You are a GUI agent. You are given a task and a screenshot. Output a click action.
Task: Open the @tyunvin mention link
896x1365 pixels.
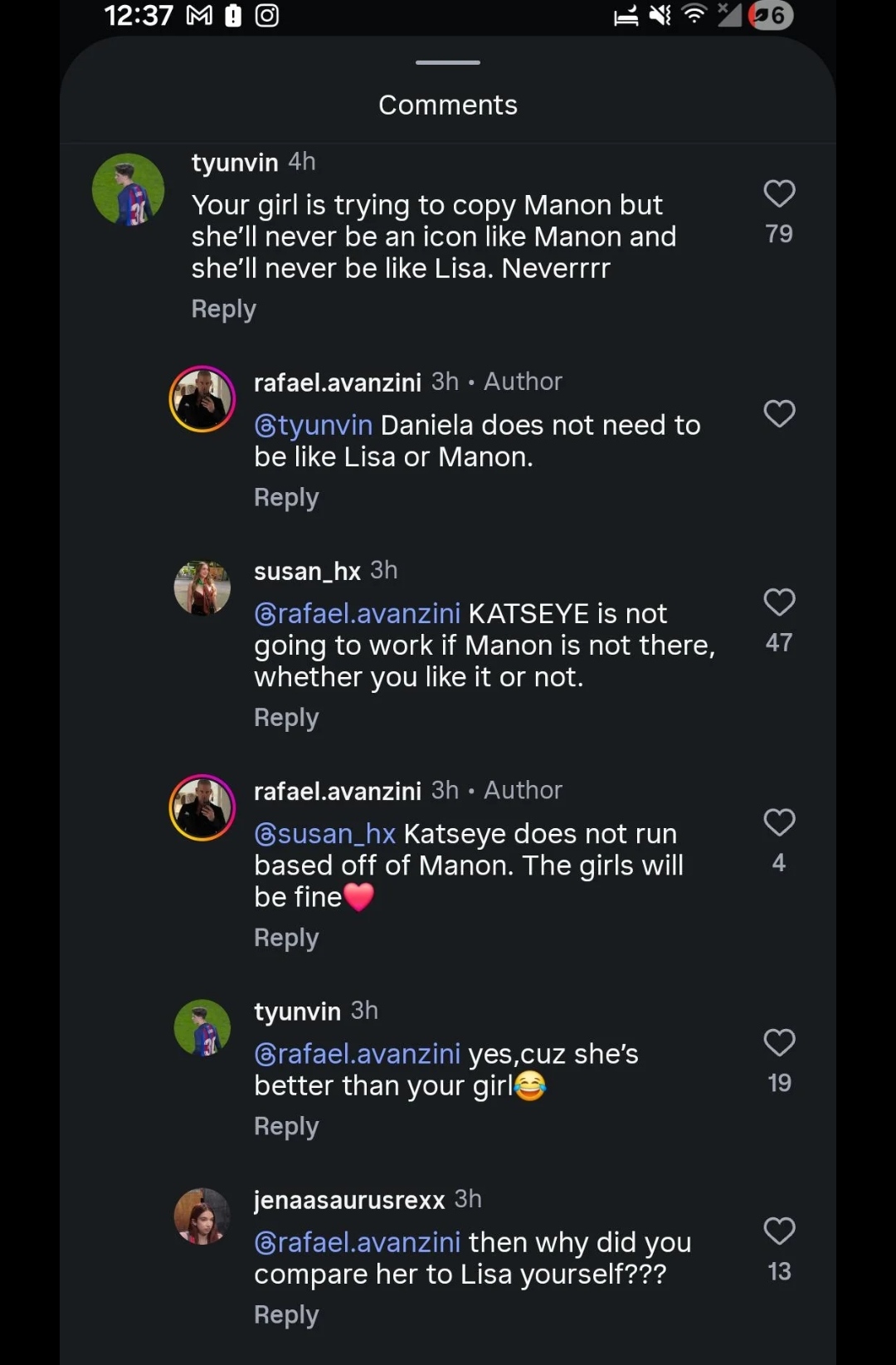coord(314,425)
